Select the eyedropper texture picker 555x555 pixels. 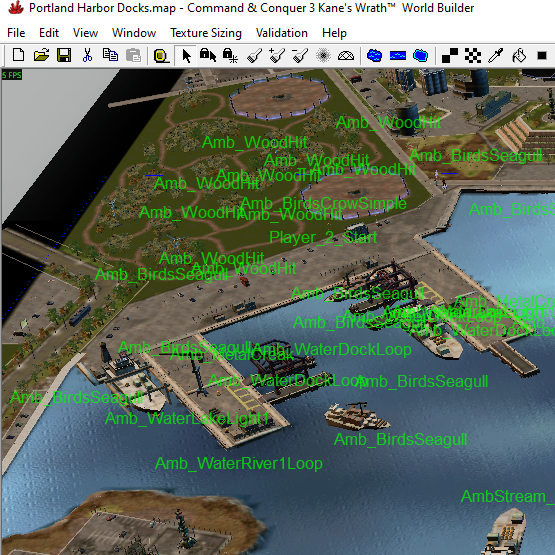pos(496,56)
